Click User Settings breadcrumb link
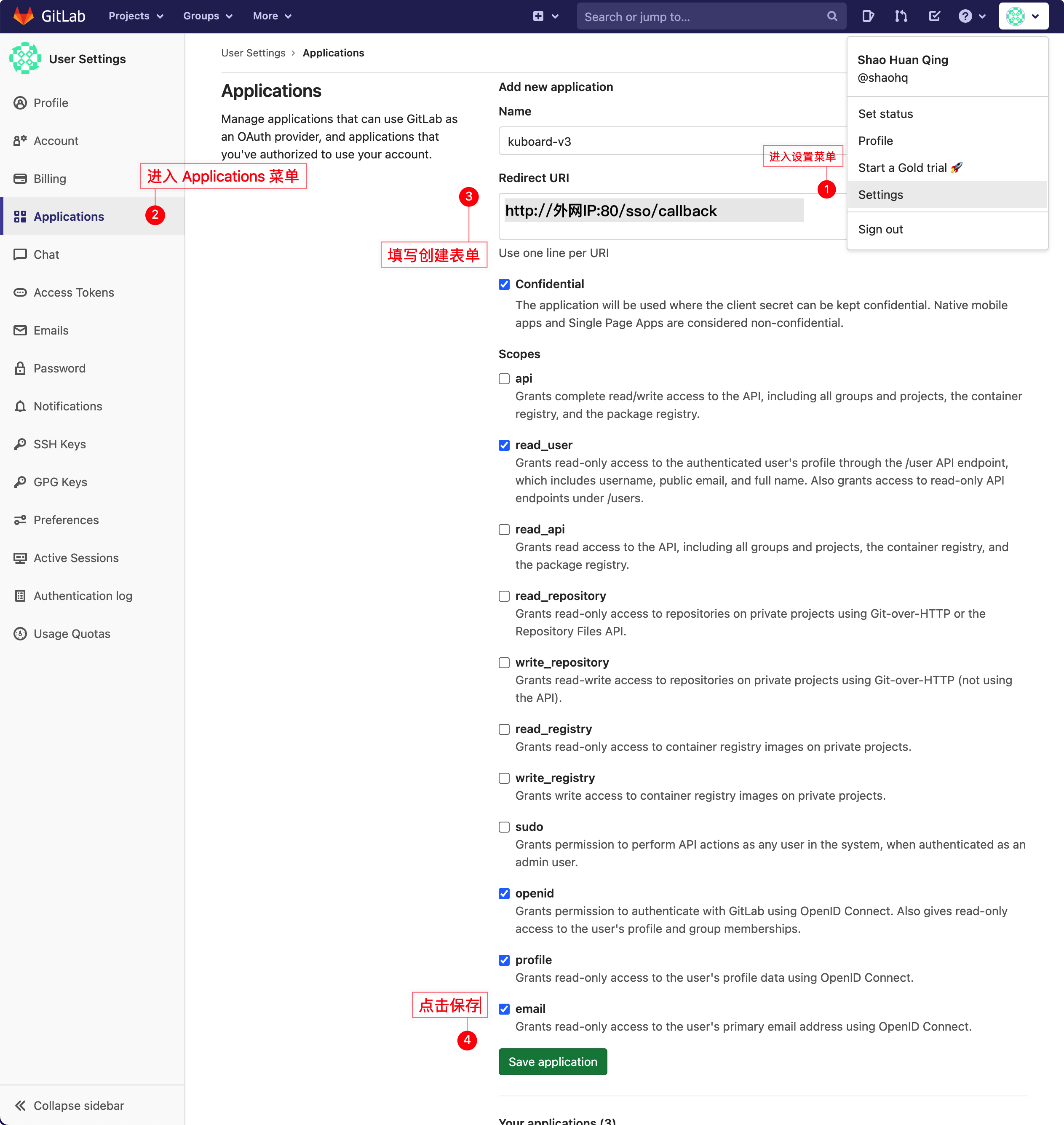This screenshot has width=1064, height=1125. click(253, 53)
